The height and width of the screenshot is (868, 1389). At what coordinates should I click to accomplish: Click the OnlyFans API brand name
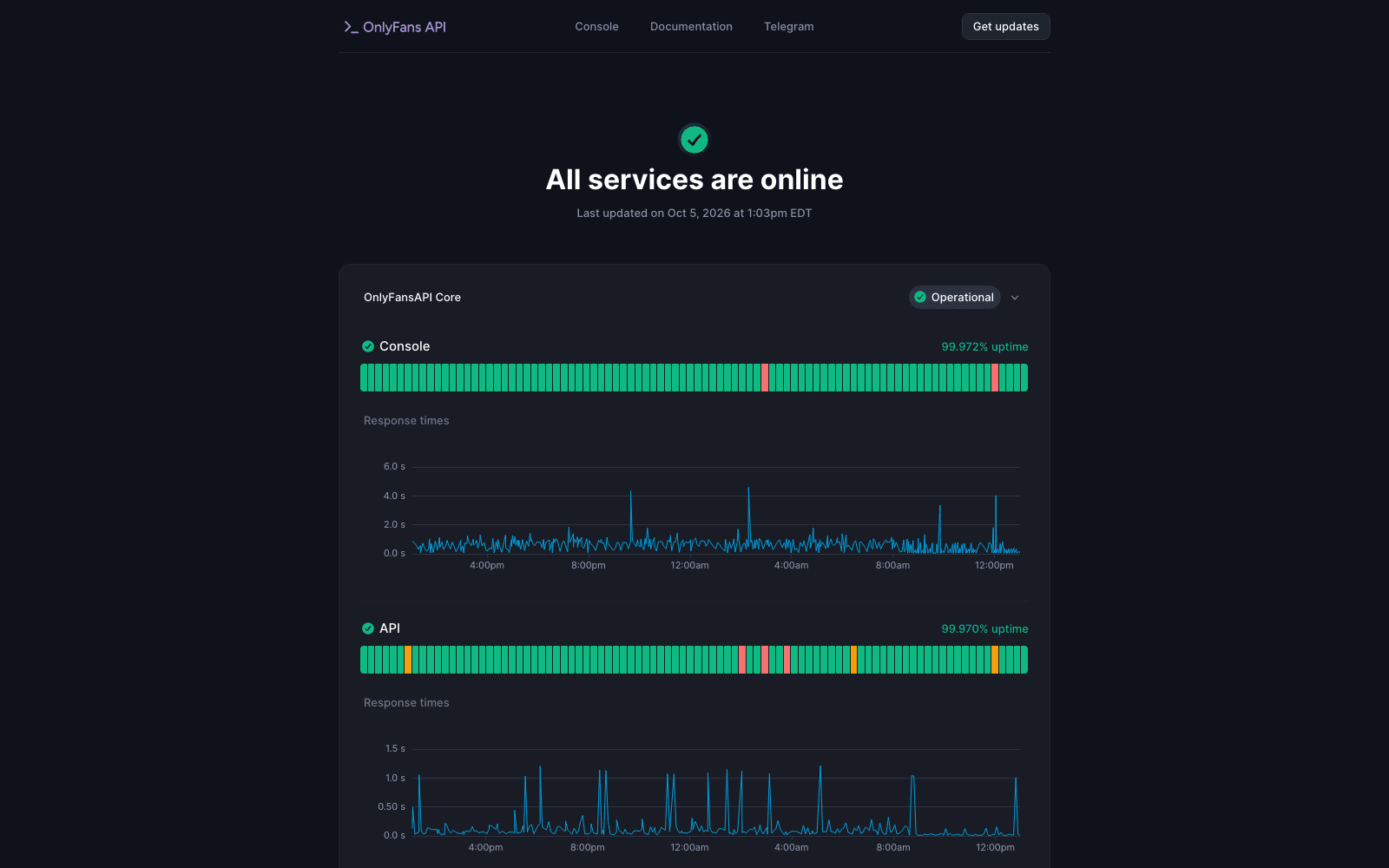click(405, 27)
